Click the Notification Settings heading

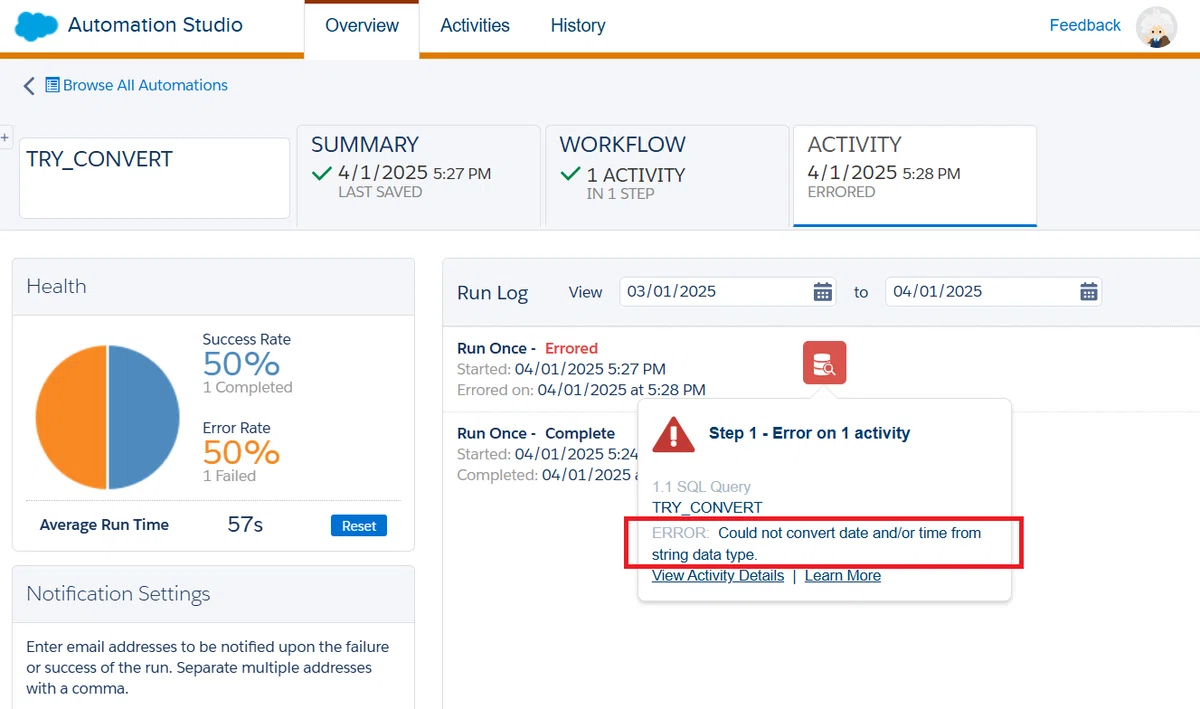pyautogui.click(x=118, y=594)
